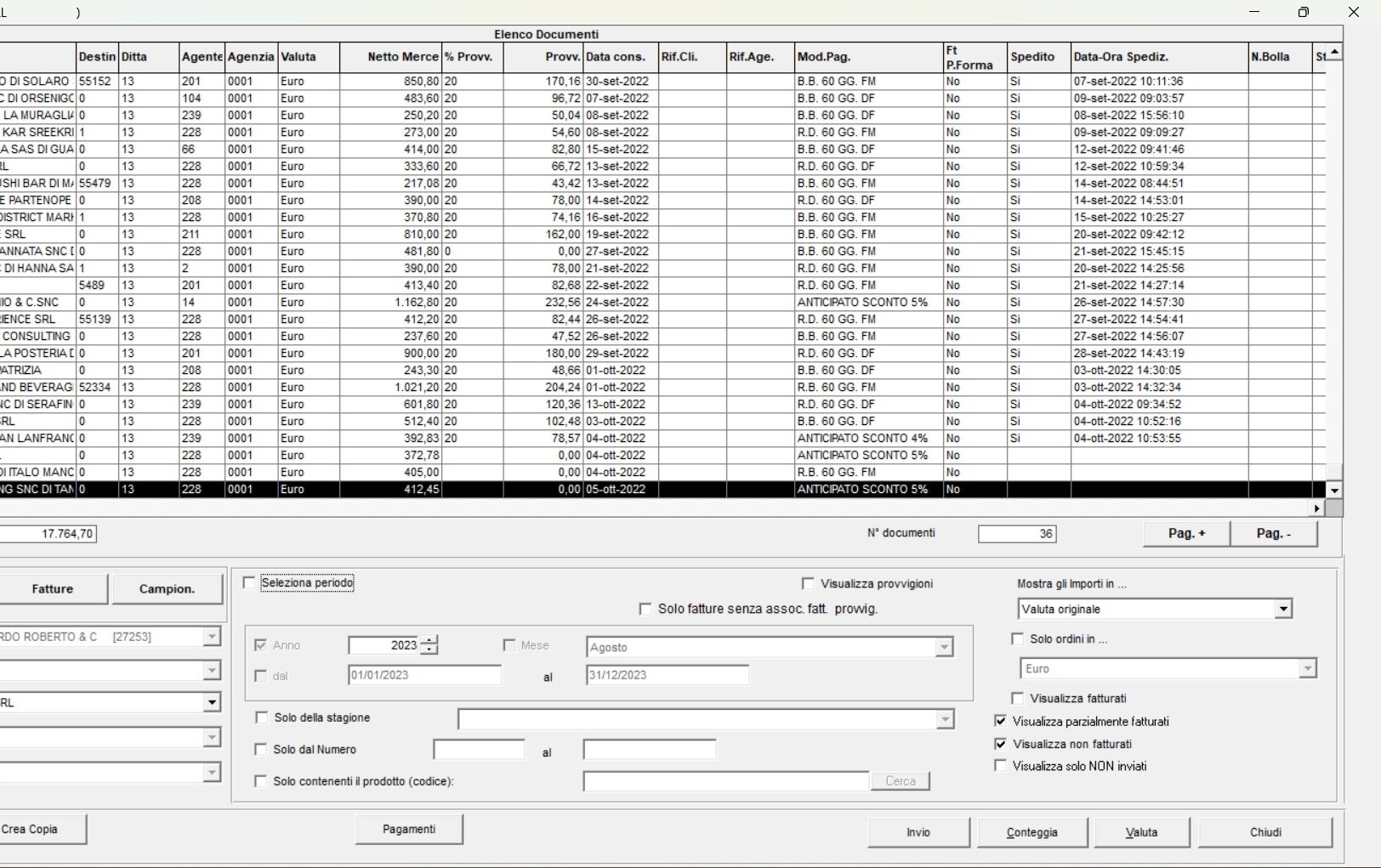Click the total field showing 17.764,70

48,534
